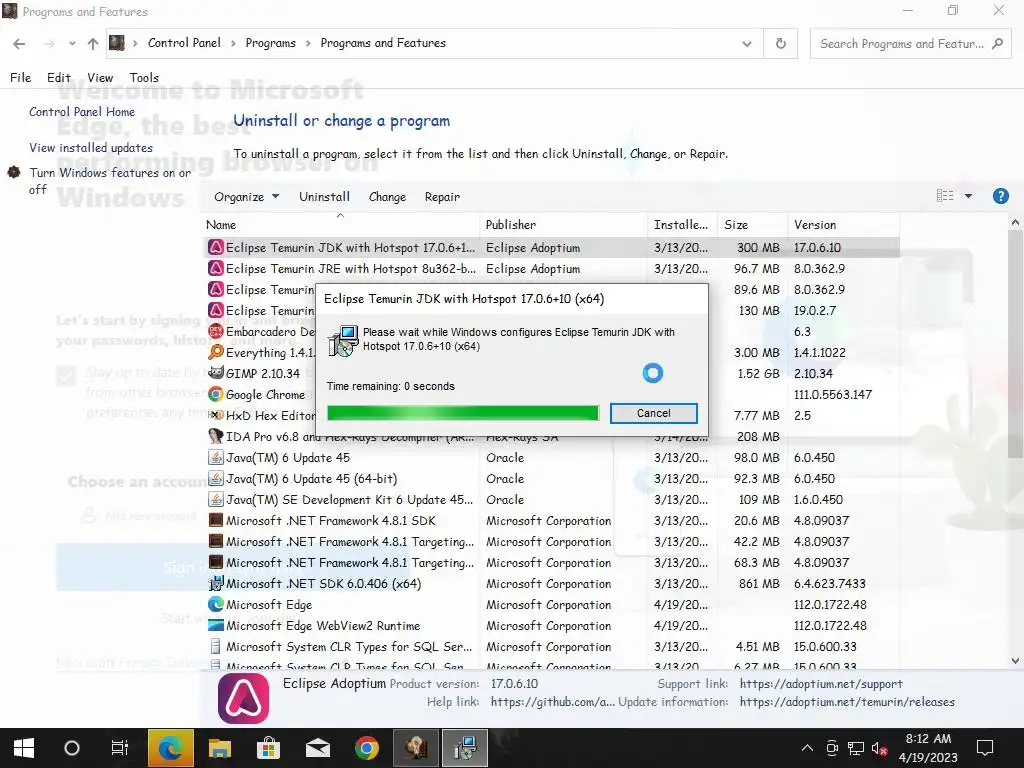
Task: Click the muted volume tray icon
Action: (x=879, y=748)
